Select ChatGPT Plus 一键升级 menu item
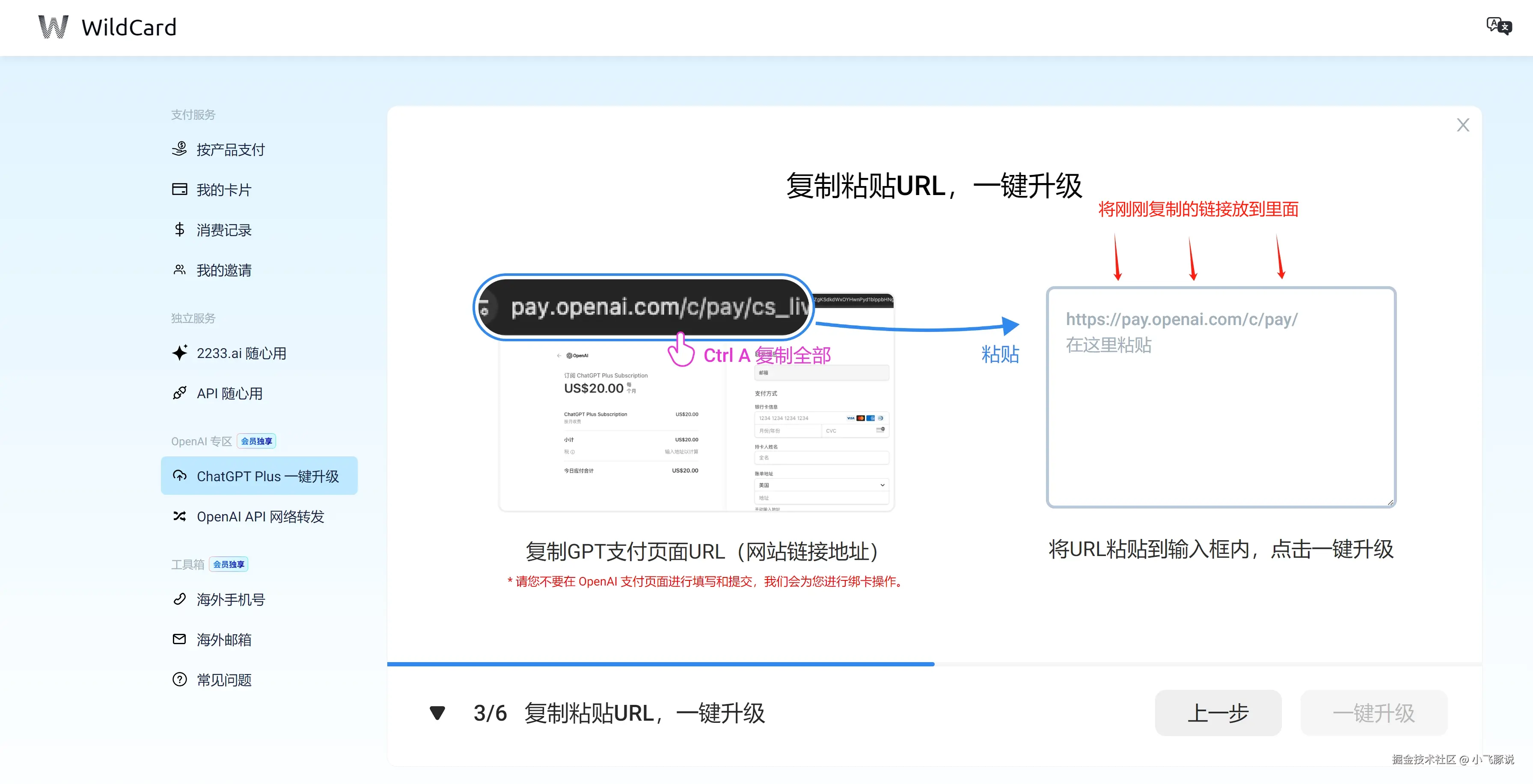1533x784 pixels. point(259,476)
